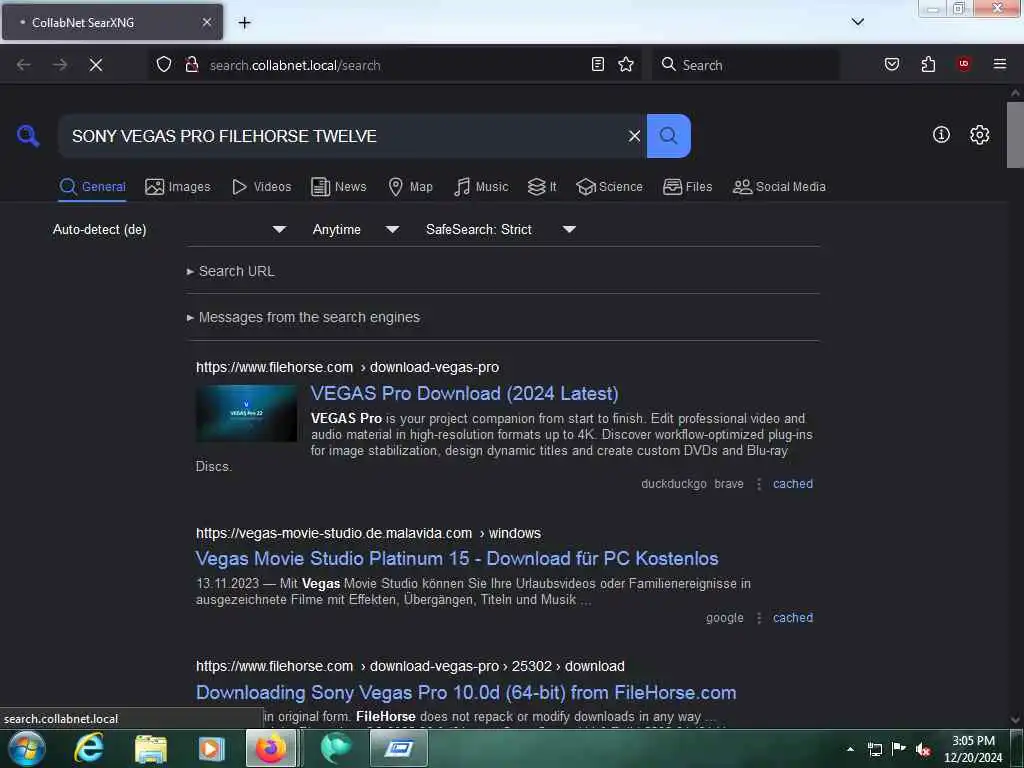
Task: Click the VEGAS Pro 22 result thumbnail
Action: [247, 413]
